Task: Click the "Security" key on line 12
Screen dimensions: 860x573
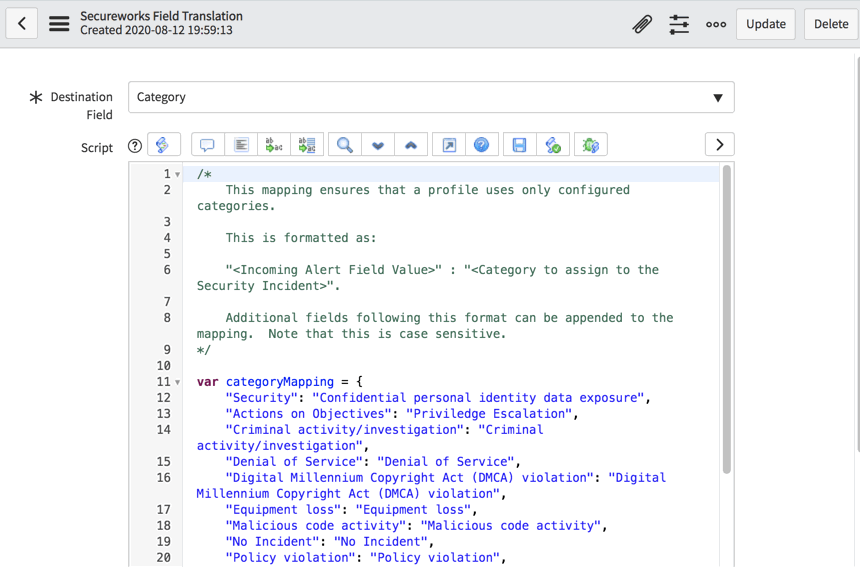Action: tap(261, 398)
